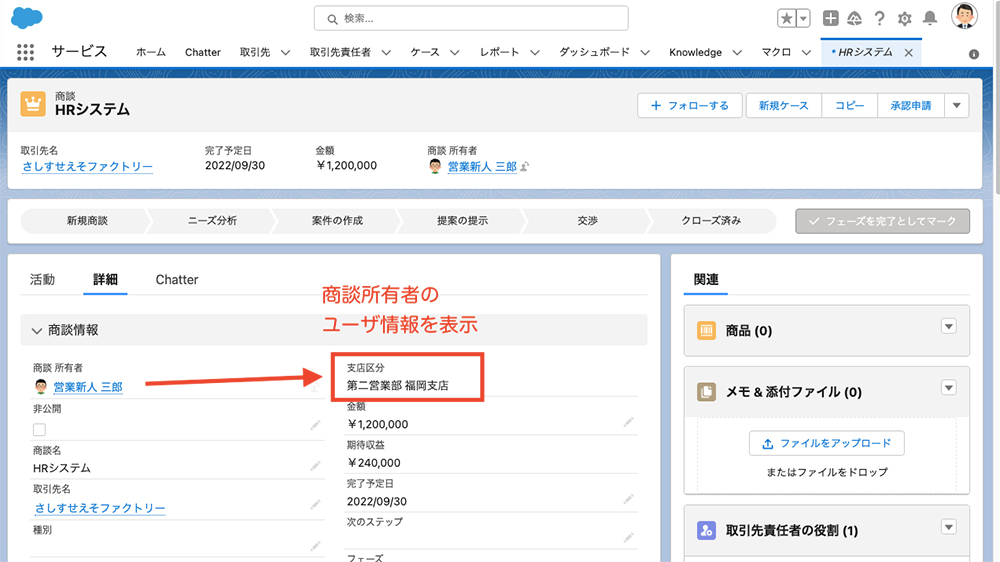The image size is (1000, 562).
Task: Edit the 商談名 field pencil icon
Action: tap(316, 466)
